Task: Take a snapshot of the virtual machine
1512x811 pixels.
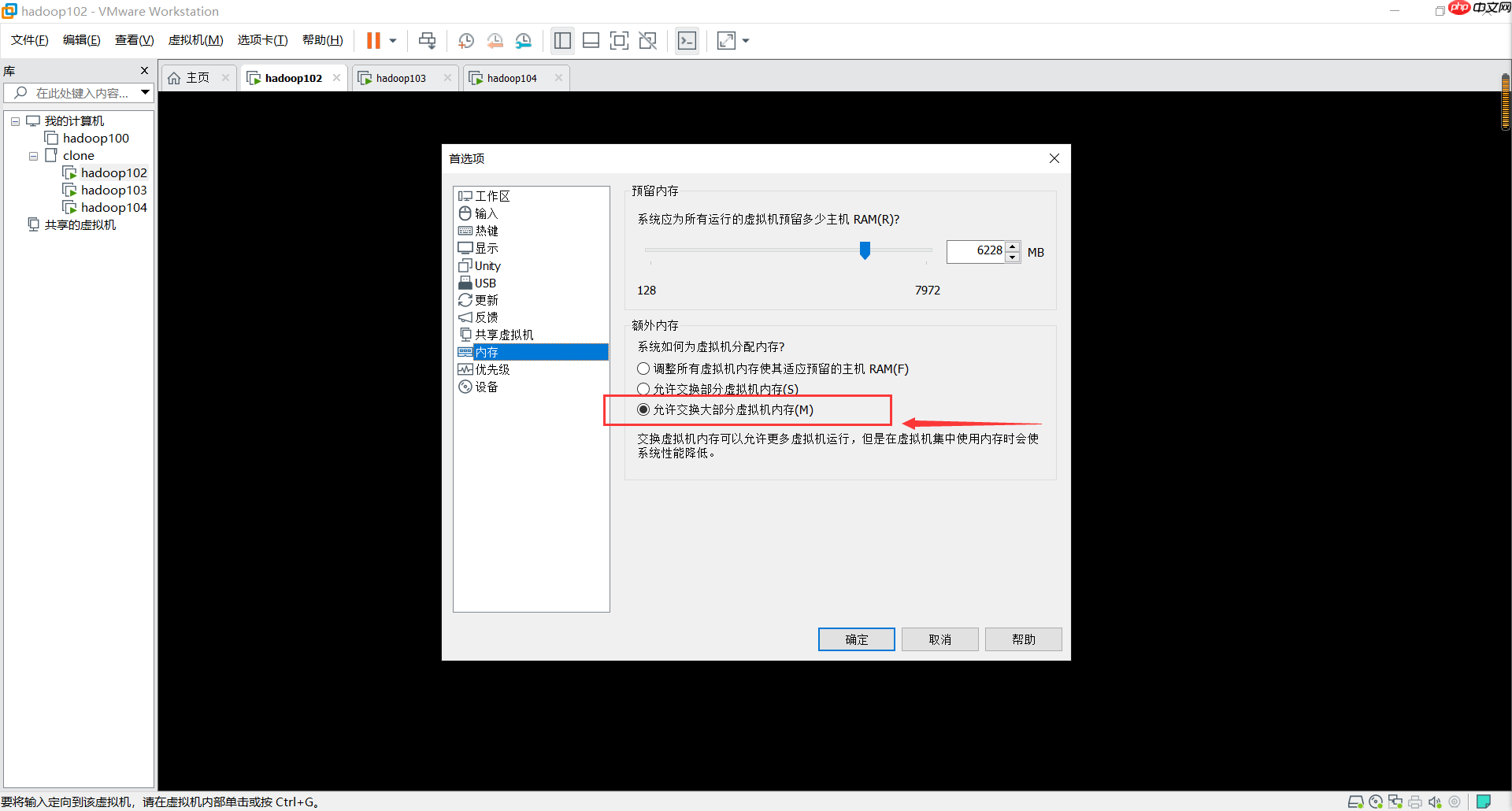Action: (x=465, y=40)
